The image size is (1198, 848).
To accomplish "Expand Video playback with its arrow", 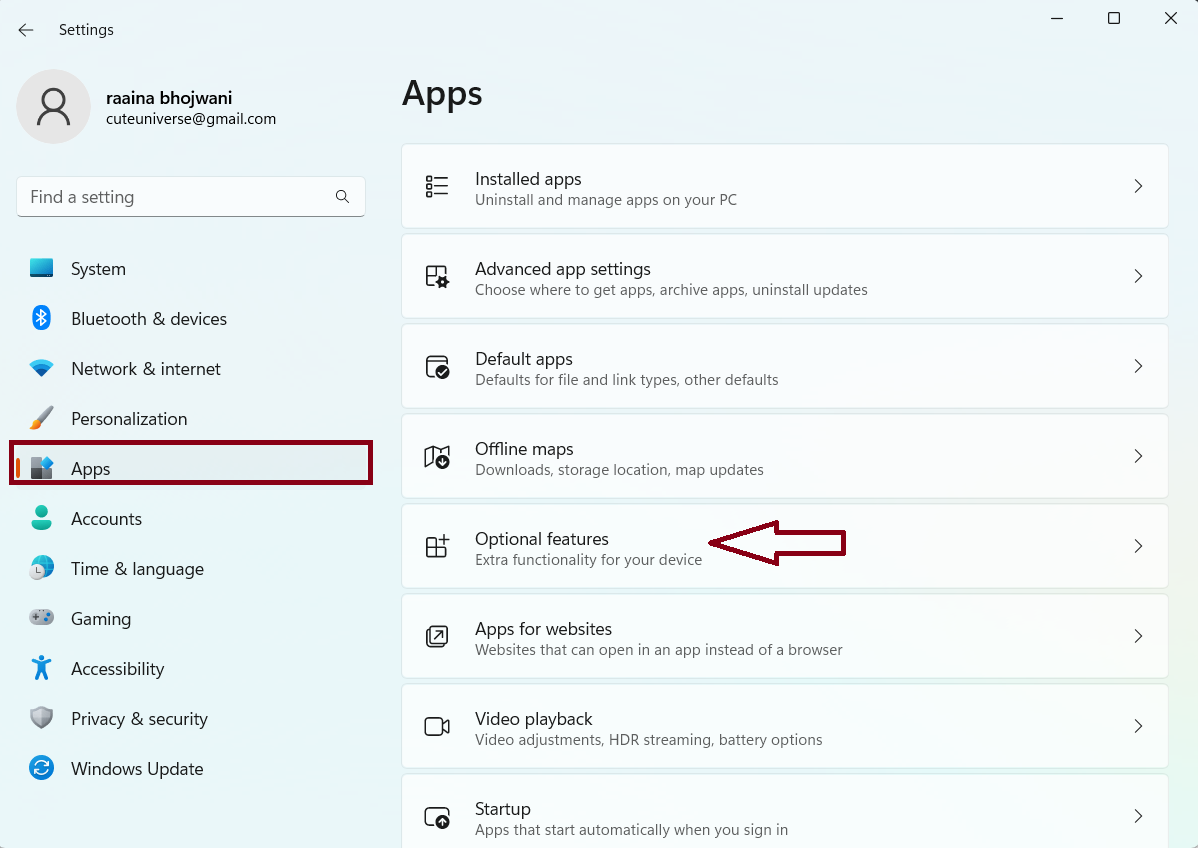I will tap(1138, 726).
